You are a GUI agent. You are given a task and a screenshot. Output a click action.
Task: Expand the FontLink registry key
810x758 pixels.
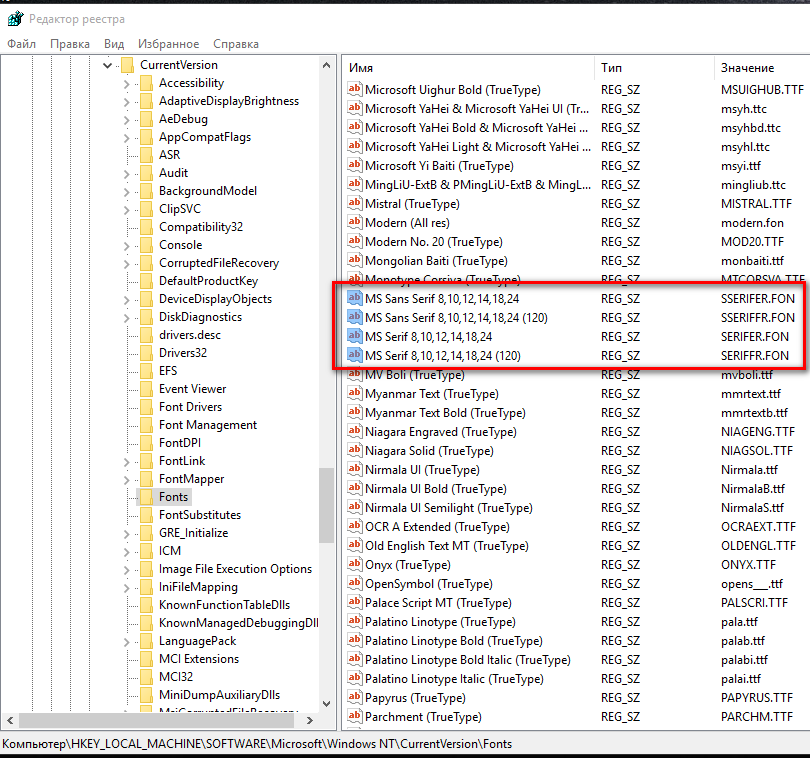click(126, 461)
